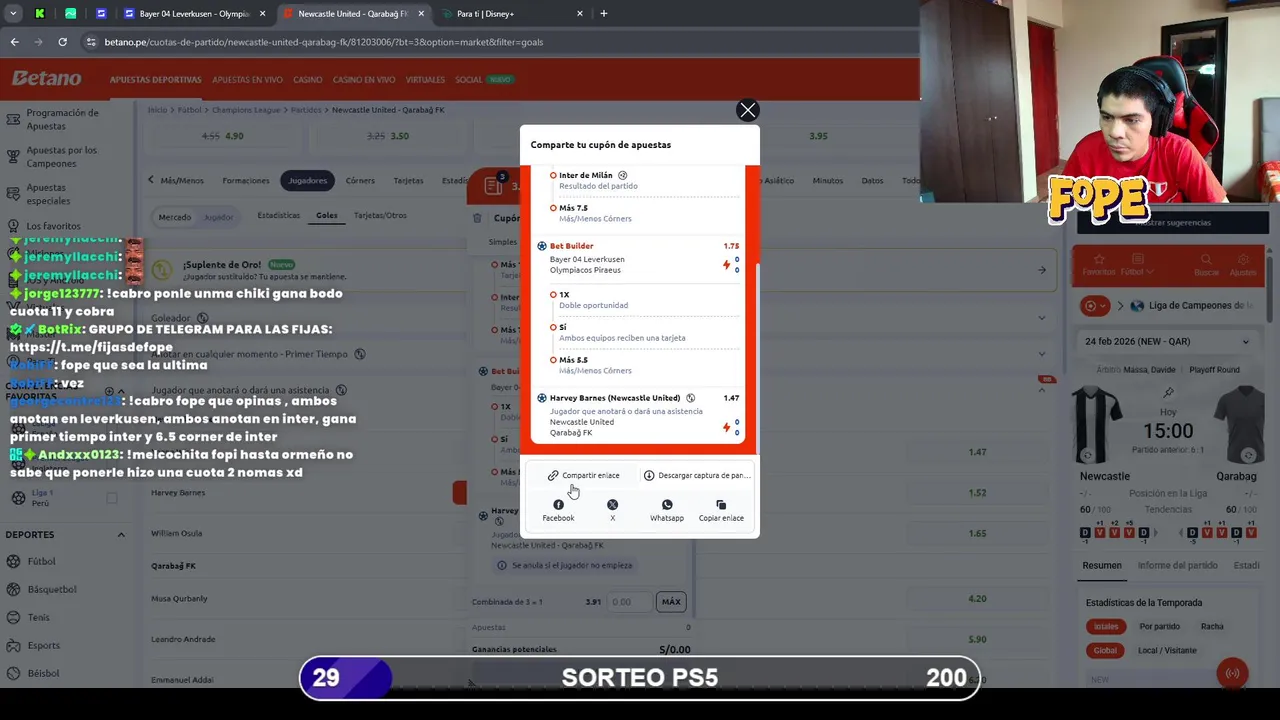Image resolution: width=1280 pixels, height=720 pixels.
Task: Open the Social menu item
Action: [468, 80]
